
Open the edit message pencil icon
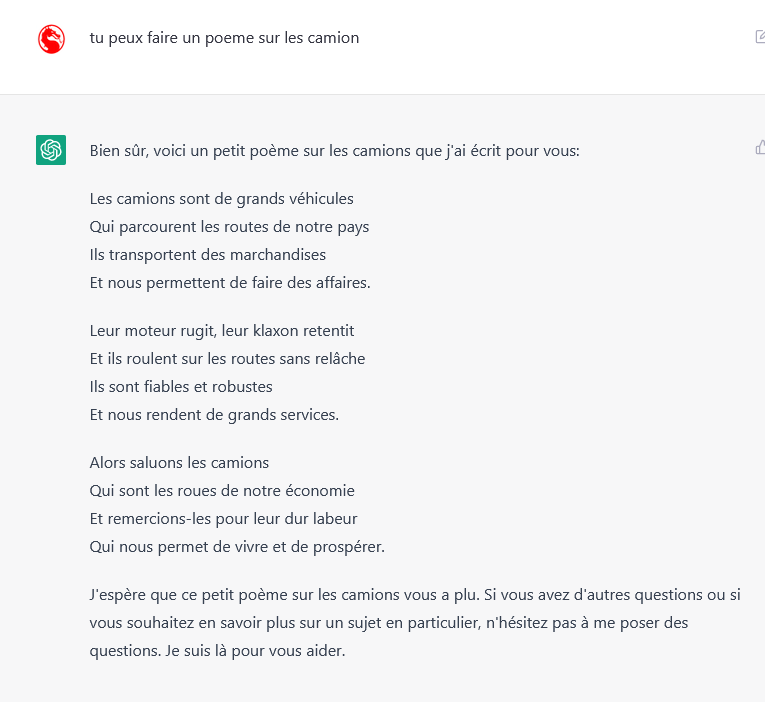[760, 37]
